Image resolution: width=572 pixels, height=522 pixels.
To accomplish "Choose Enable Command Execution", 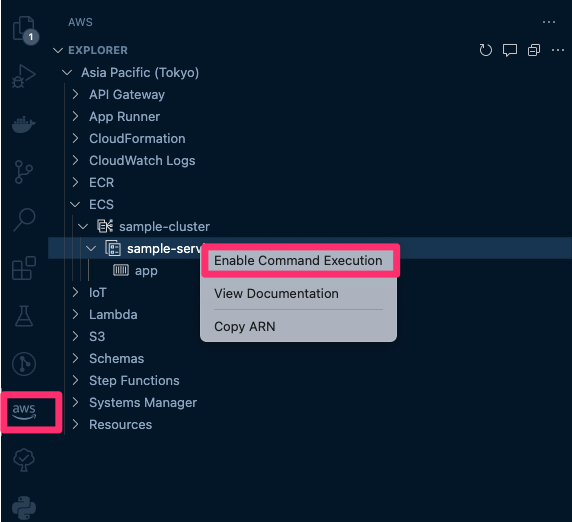I will [x=298, y=260].
